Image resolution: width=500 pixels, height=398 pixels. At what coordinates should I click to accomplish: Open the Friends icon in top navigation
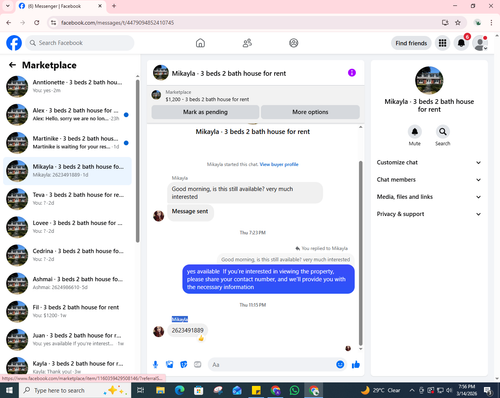[247, 43]
